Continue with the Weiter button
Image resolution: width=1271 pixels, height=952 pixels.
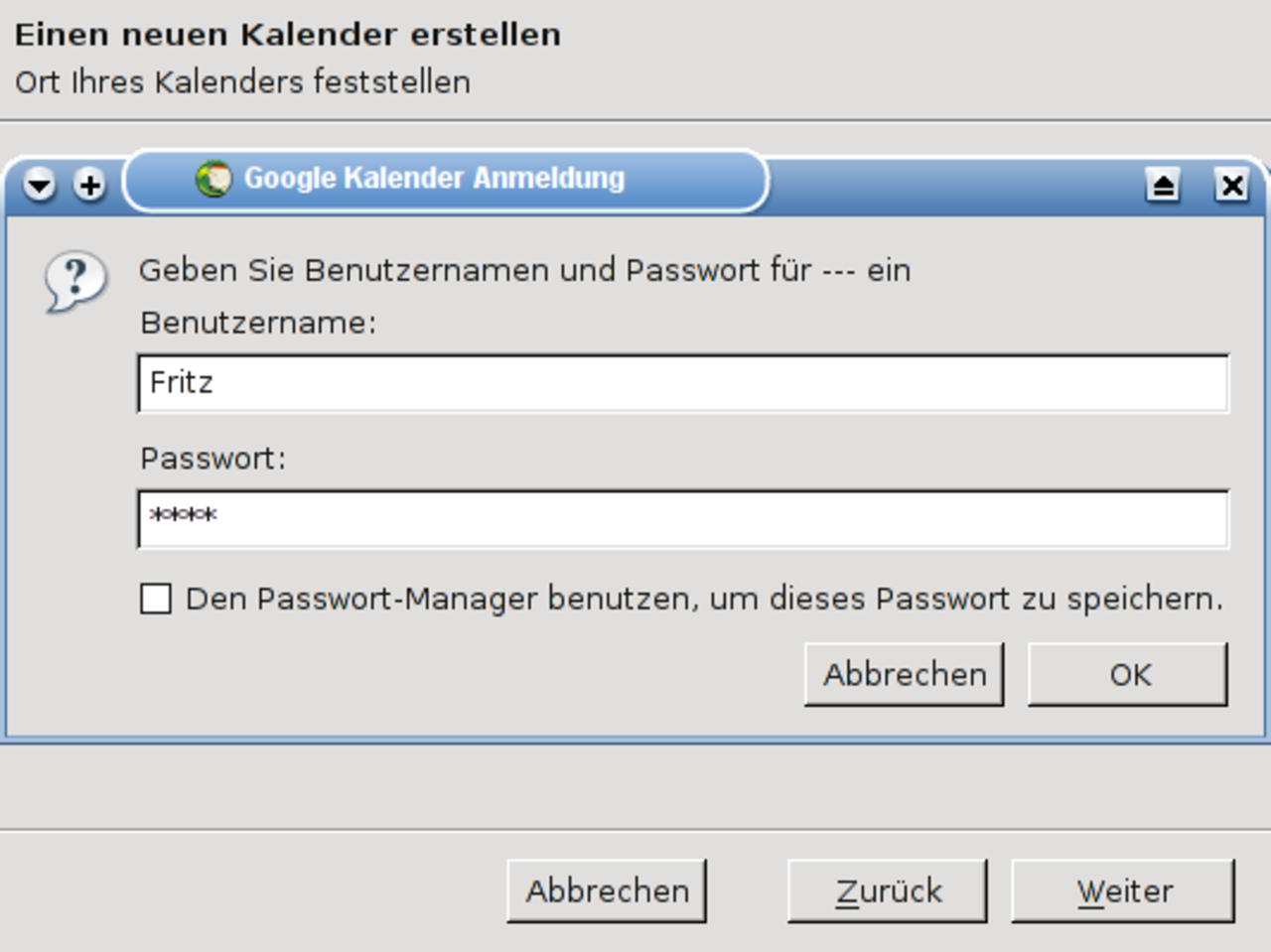coord(1123,890)
